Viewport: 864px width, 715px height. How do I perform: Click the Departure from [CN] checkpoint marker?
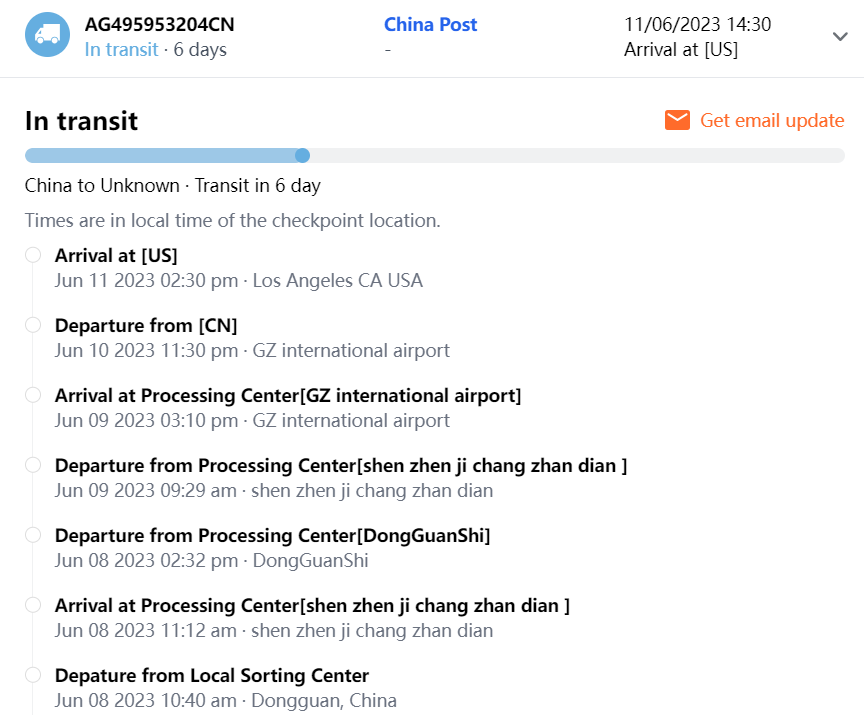[x=33, y=325]
